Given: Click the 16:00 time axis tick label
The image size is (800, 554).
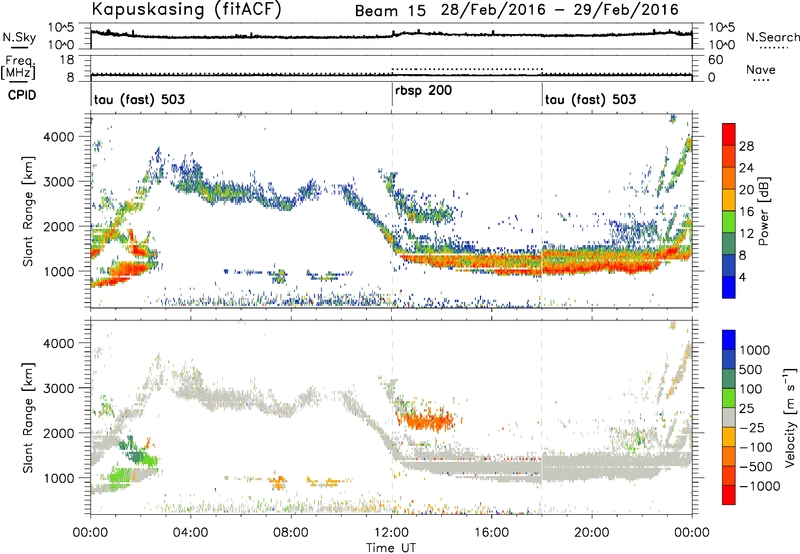Looking at the screenshot, I should pos(491,532).
